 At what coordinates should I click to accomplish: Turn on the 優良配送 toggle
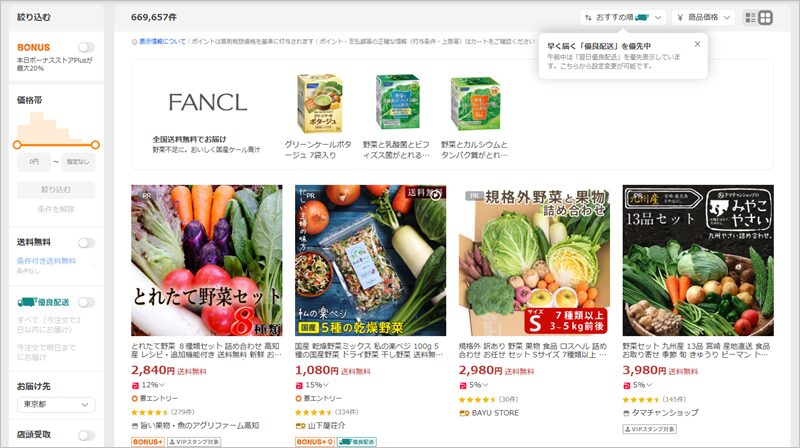[x=86, y=303]
